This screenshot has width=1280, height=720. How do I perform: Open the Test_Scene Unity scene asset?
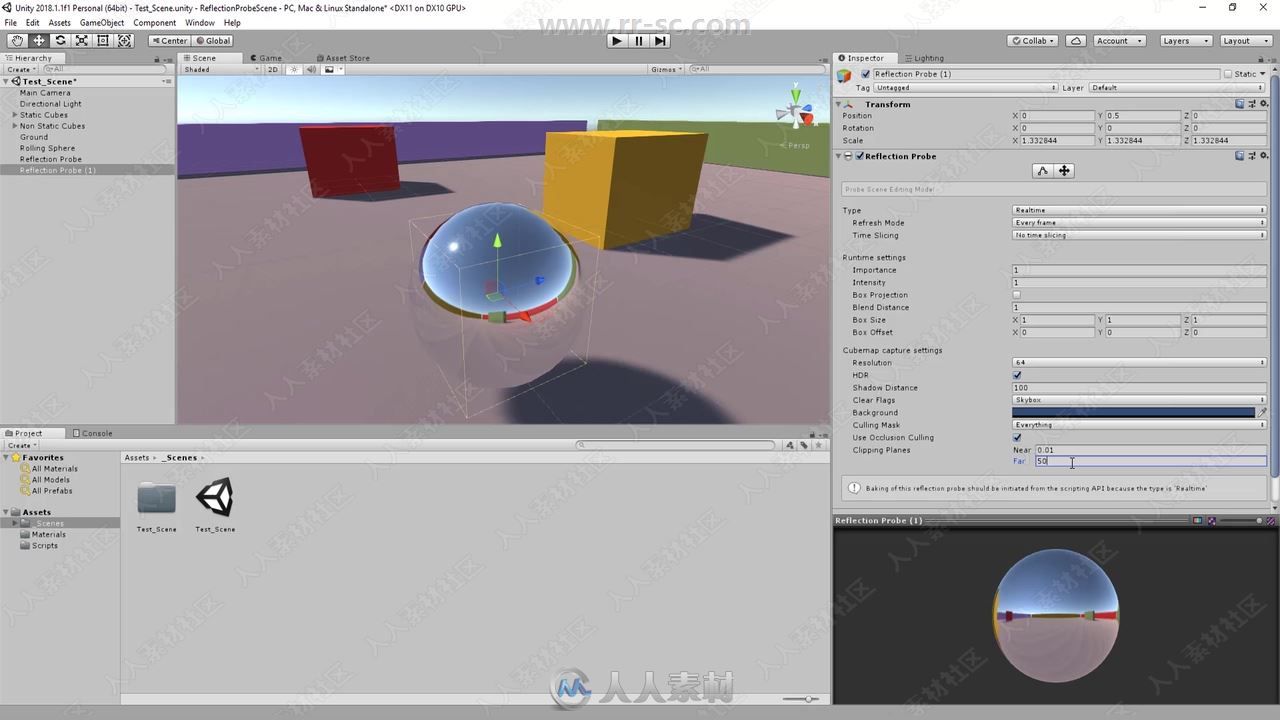point(215,504)
